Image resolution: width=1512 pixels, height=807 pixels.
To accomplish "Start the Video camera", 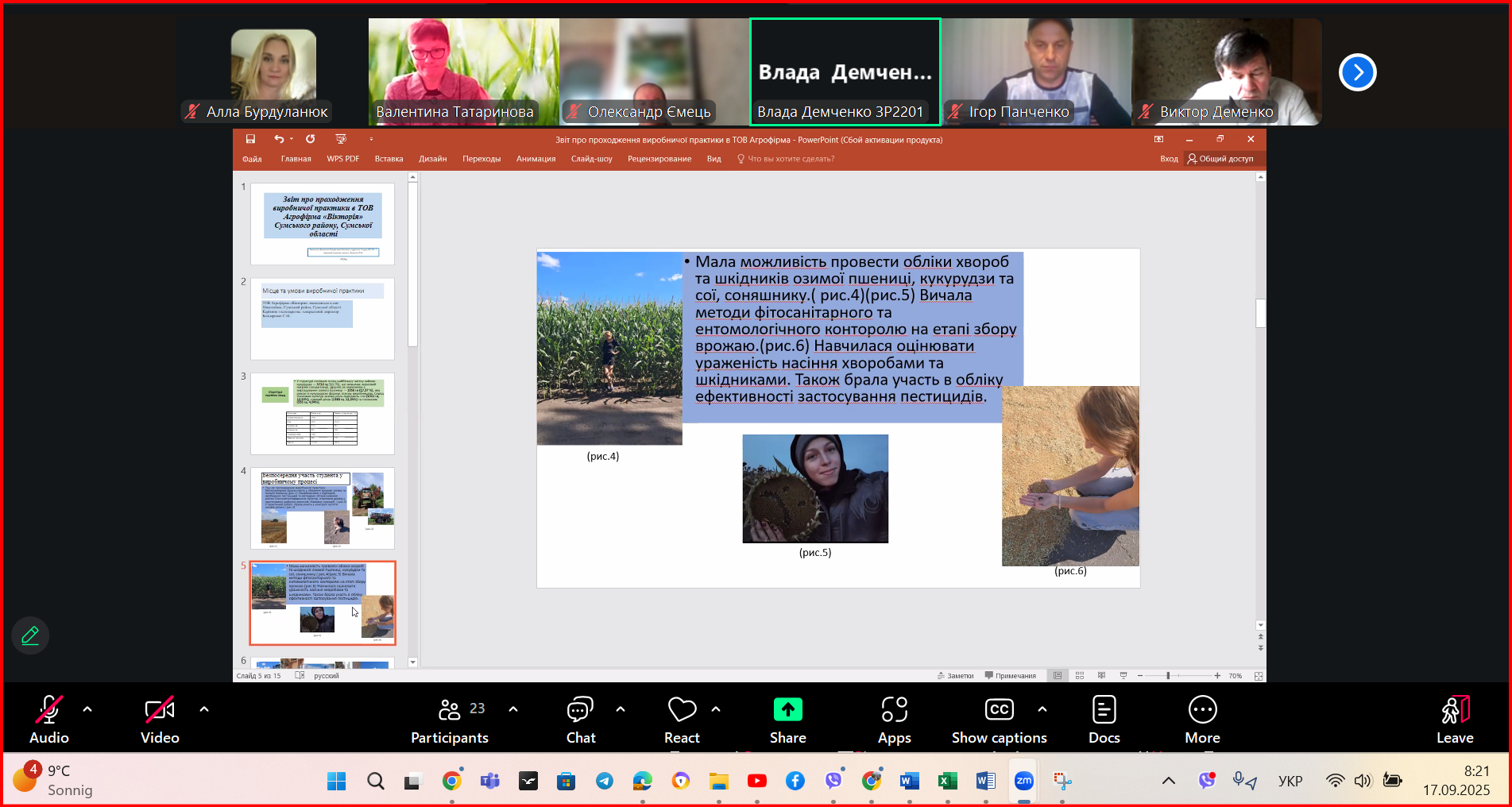I will coord(160,720).
